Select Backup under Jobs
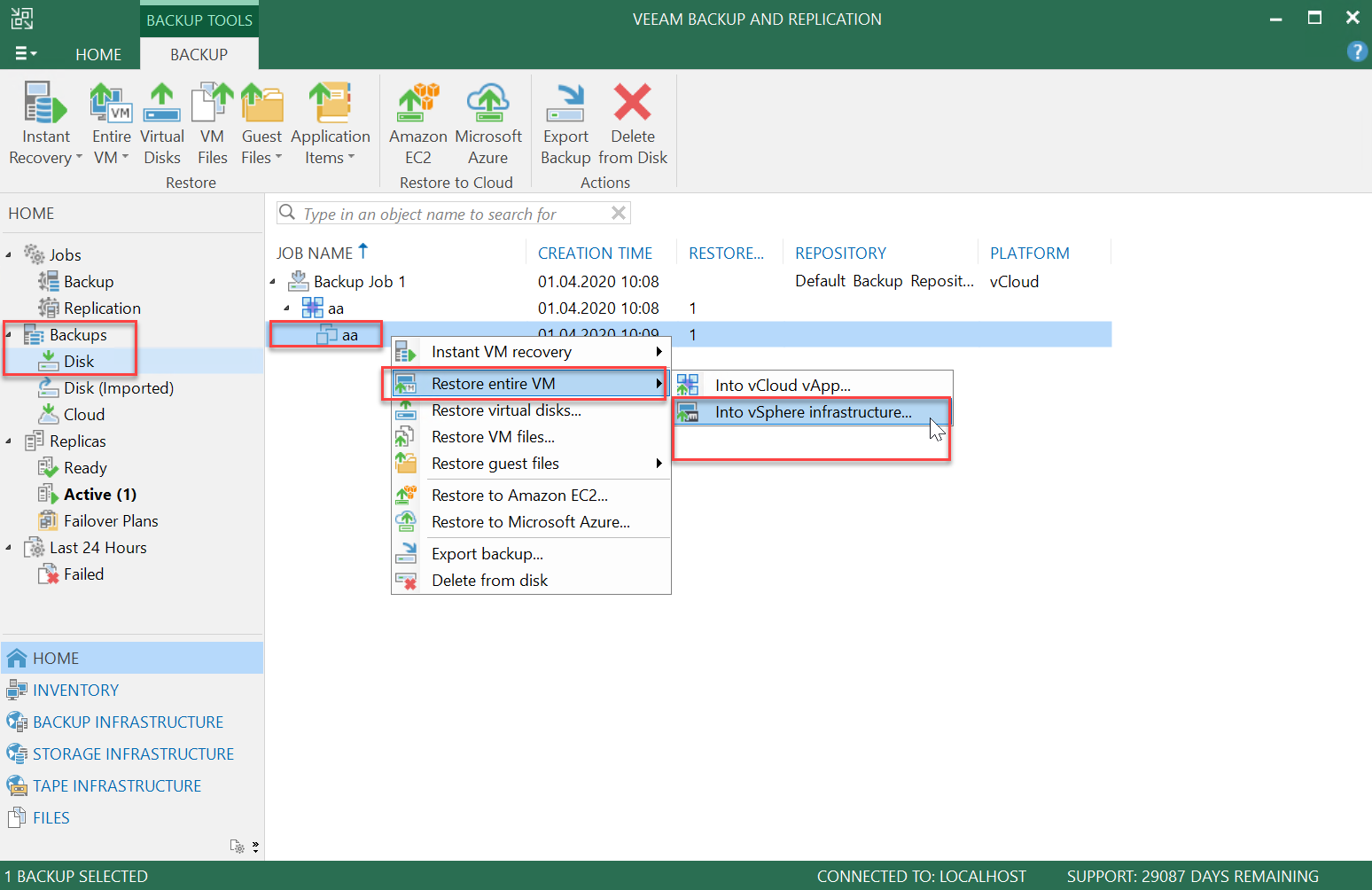The image size is (1372, 890). click(x=76, y=282)
